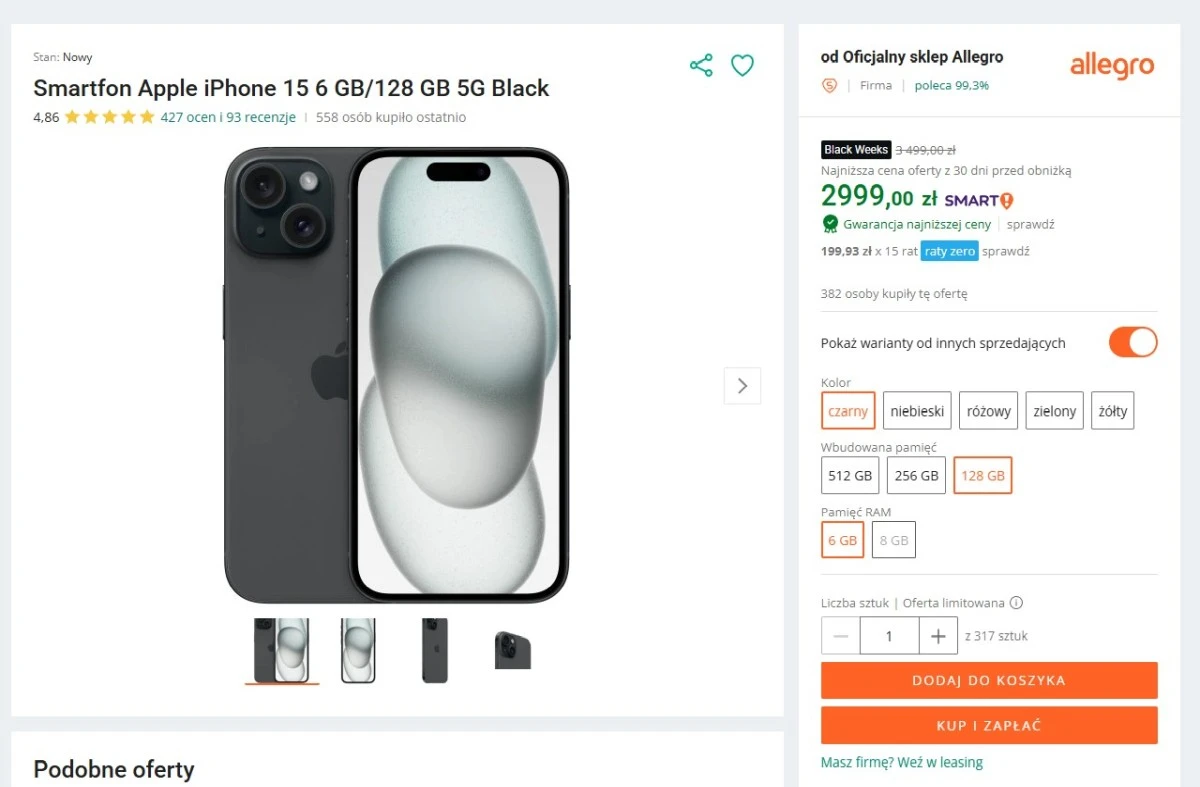Click the Allegro logo

[x=1111, y=66]
